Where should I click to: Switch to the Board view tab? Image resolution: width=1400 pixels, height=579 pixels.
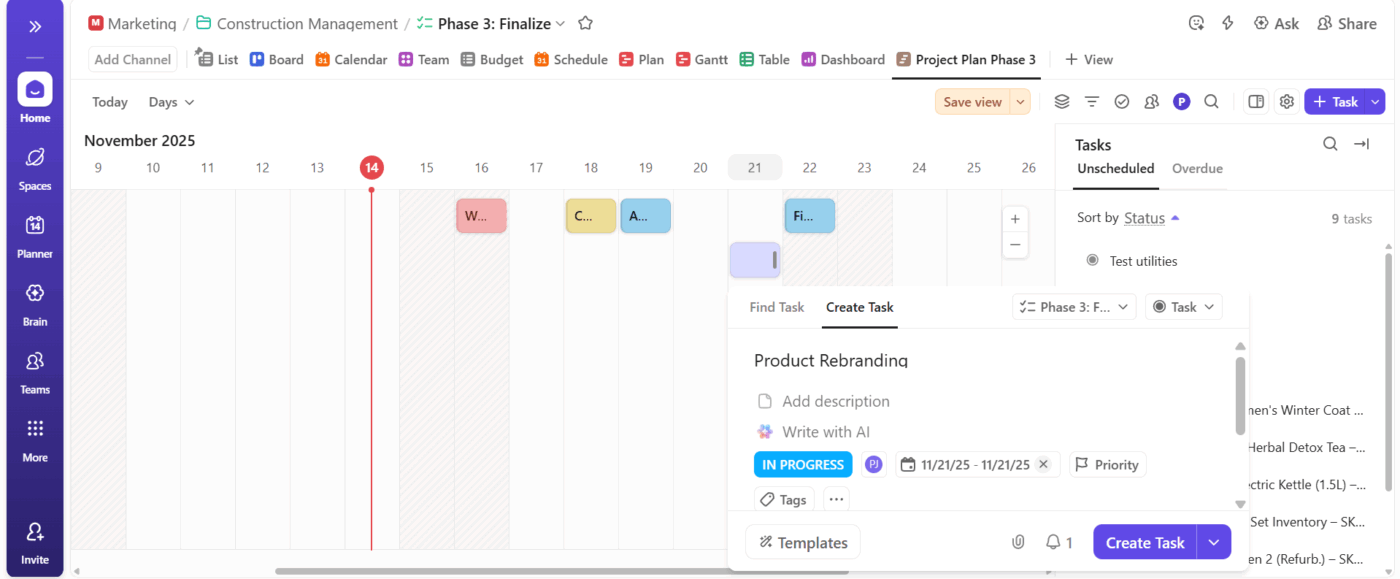point(276,59)
